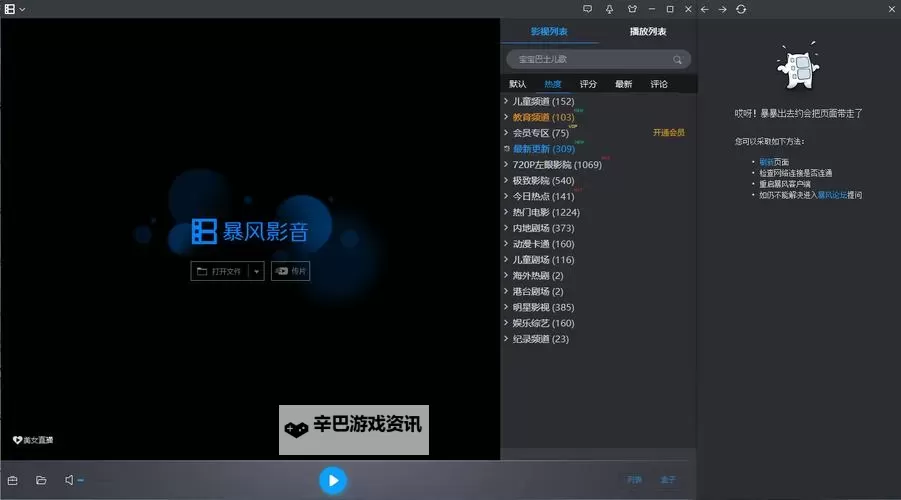
Task: Toggle the pin-on-top icon
Action: pyautogui.click(x=610, y=9)
